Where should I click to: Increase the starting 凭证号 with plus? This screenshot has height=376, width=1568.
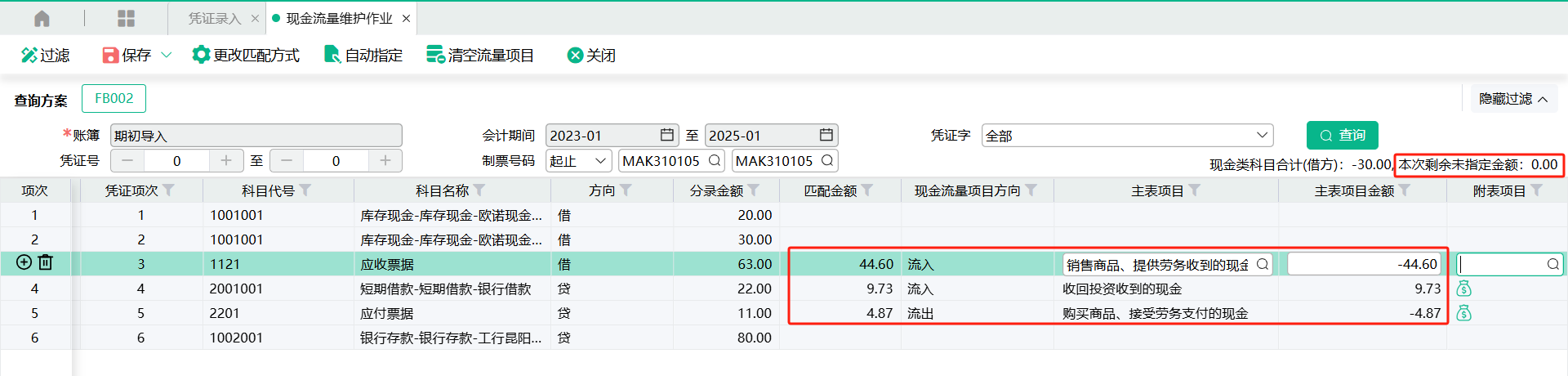point(226,161)
